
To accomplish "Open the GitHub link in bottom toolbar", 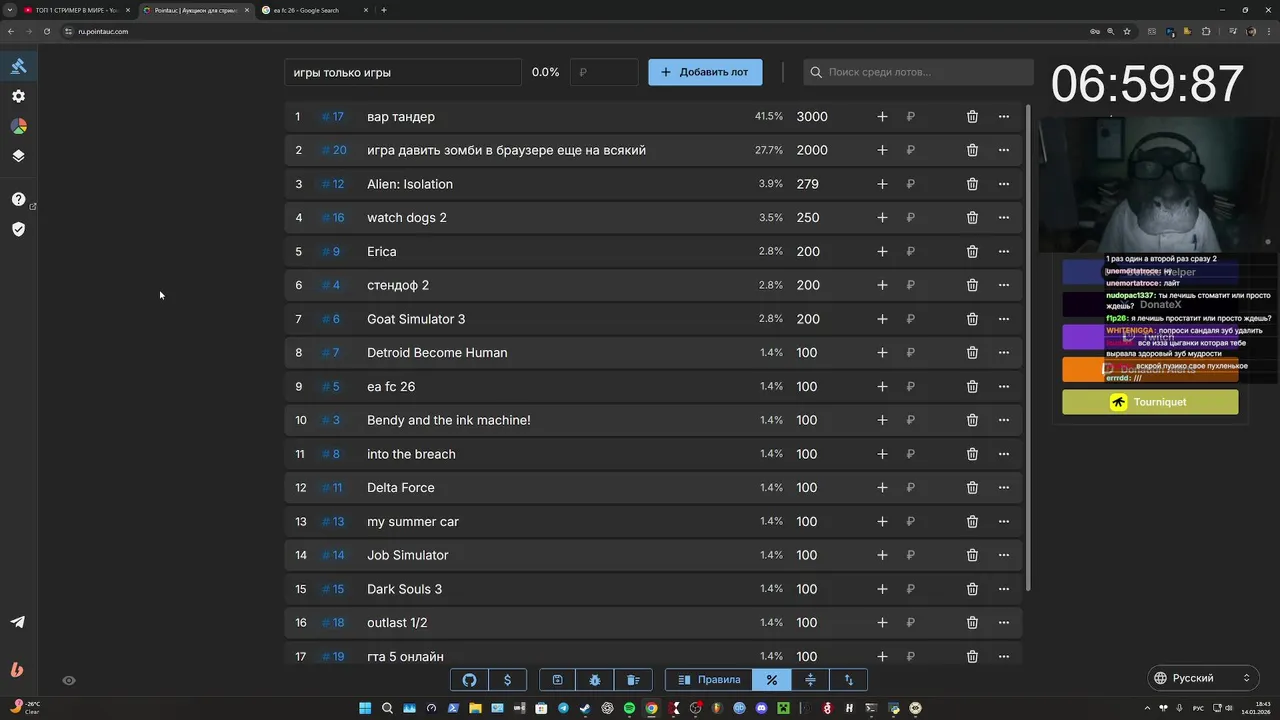I will click(470, 680).
